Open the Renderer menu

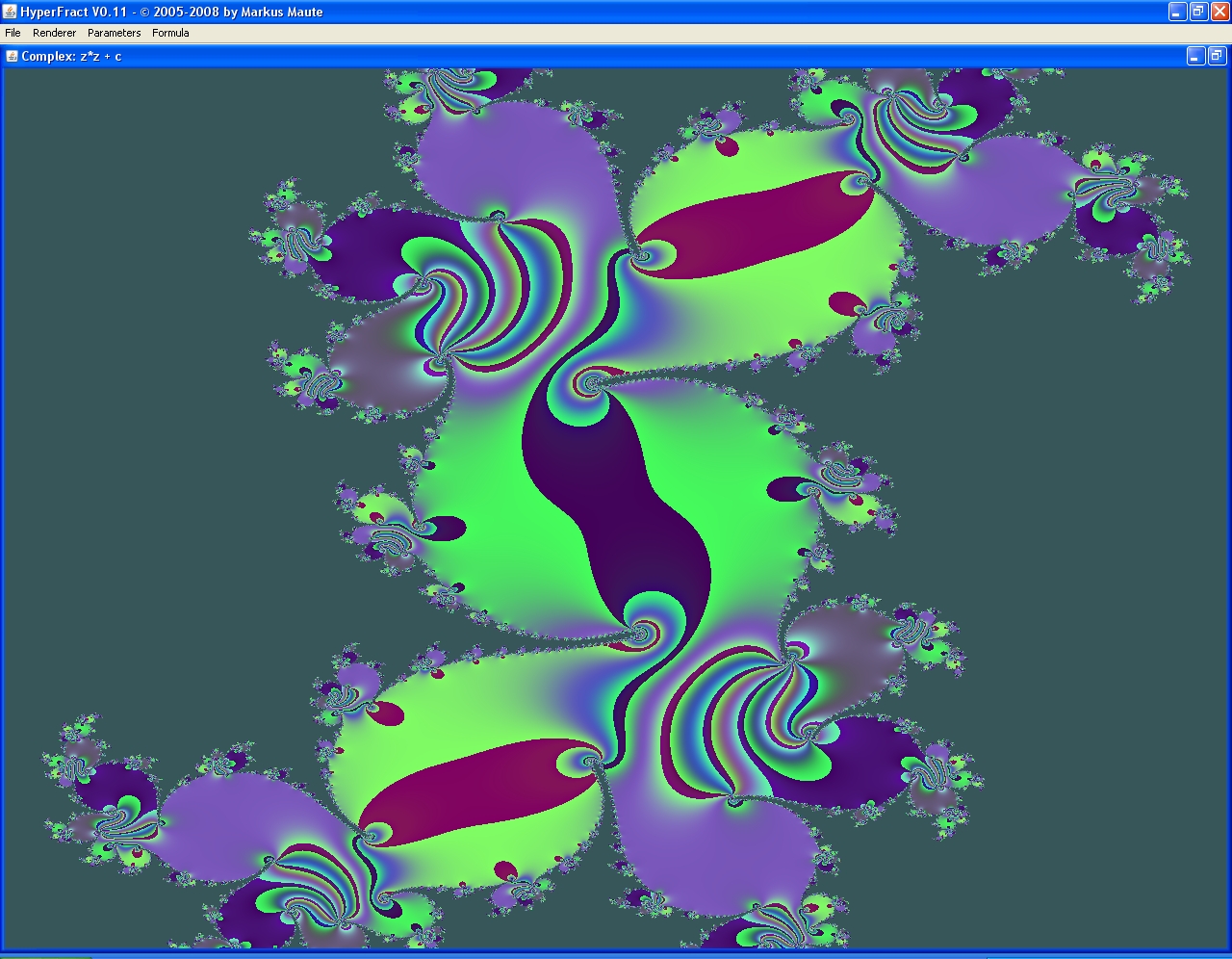[x=54, y=33]
